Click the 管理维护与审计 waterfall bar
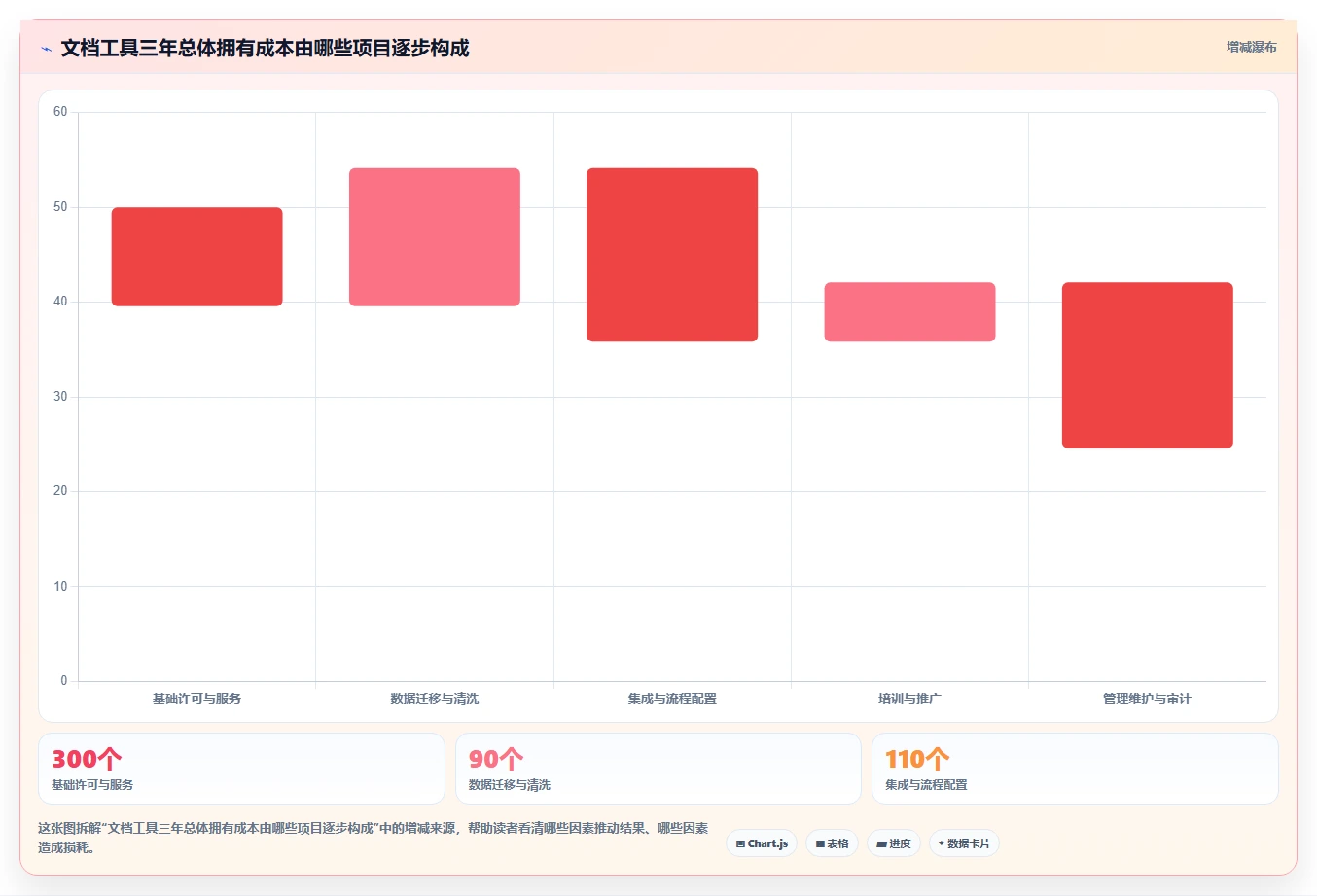 [x=1148, y=366]
